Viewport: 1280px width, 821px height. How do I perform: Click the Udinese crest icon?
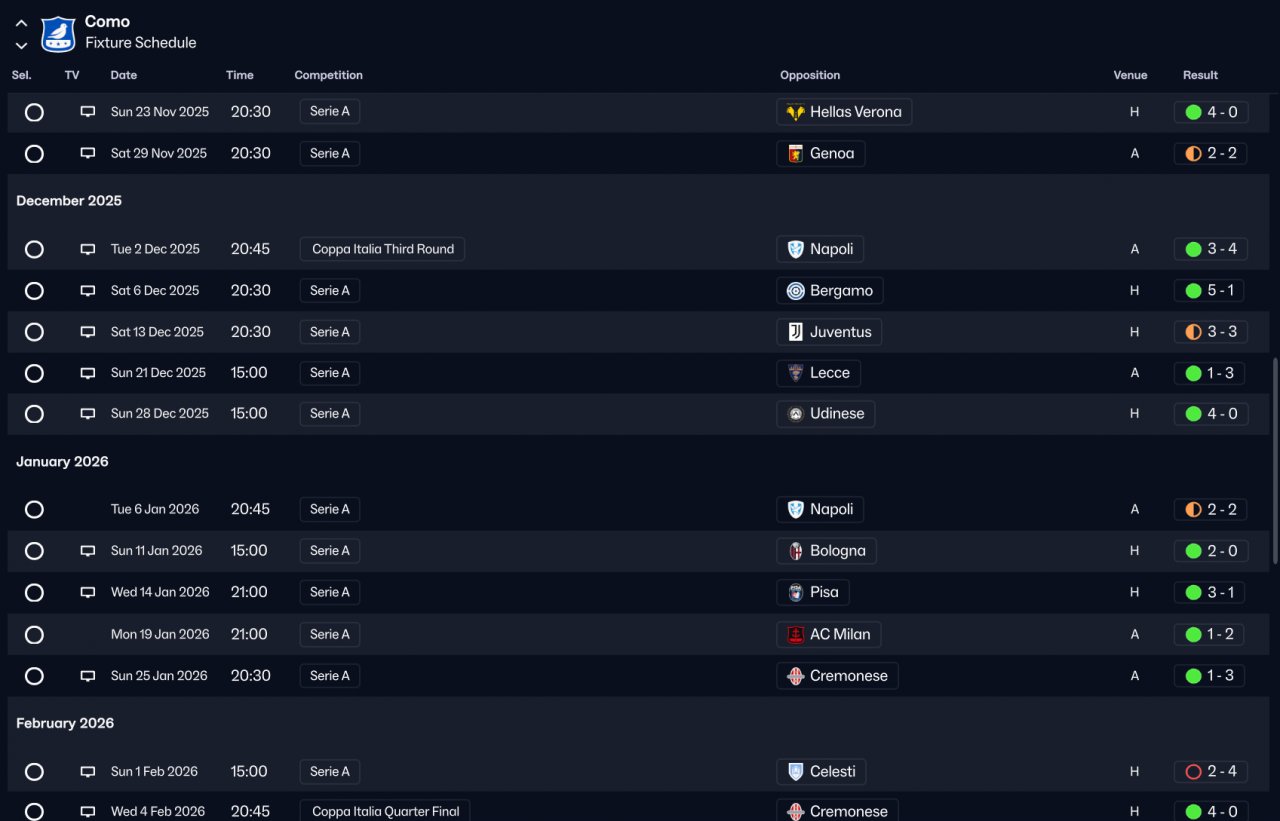coord(796,414)
